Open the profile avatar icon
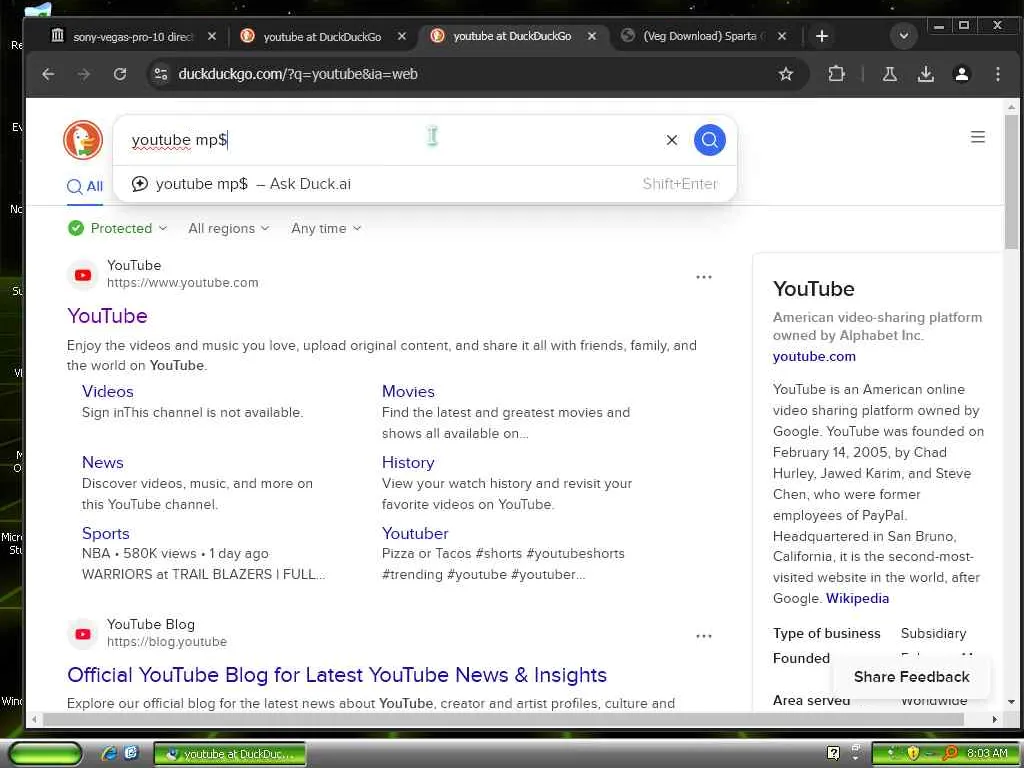Image resolution: width=1024 pixels, height=768 pixels. 961,74
